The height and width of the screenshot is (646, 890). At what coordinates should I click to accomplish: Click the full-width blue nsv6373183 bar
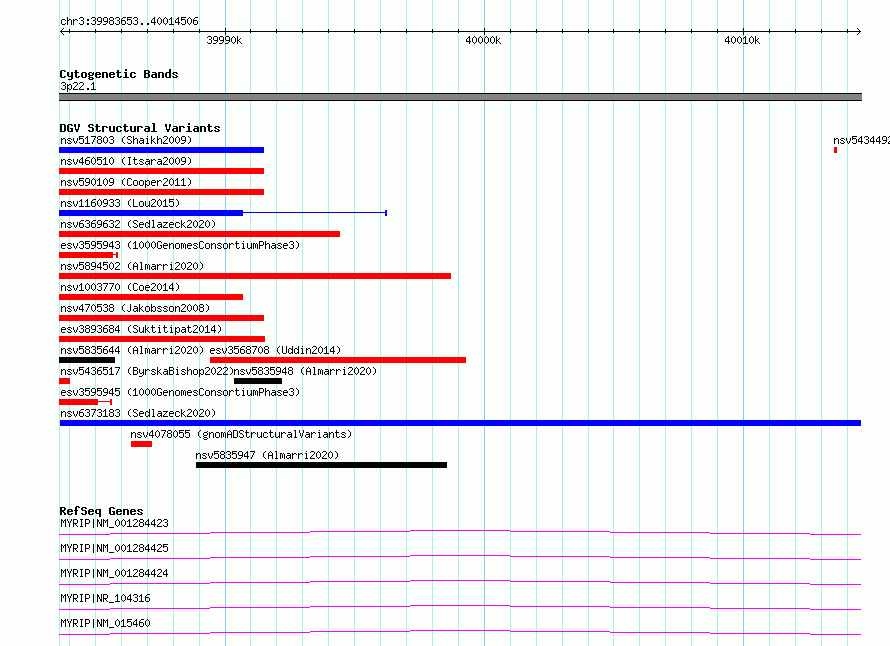click(460, 423)
